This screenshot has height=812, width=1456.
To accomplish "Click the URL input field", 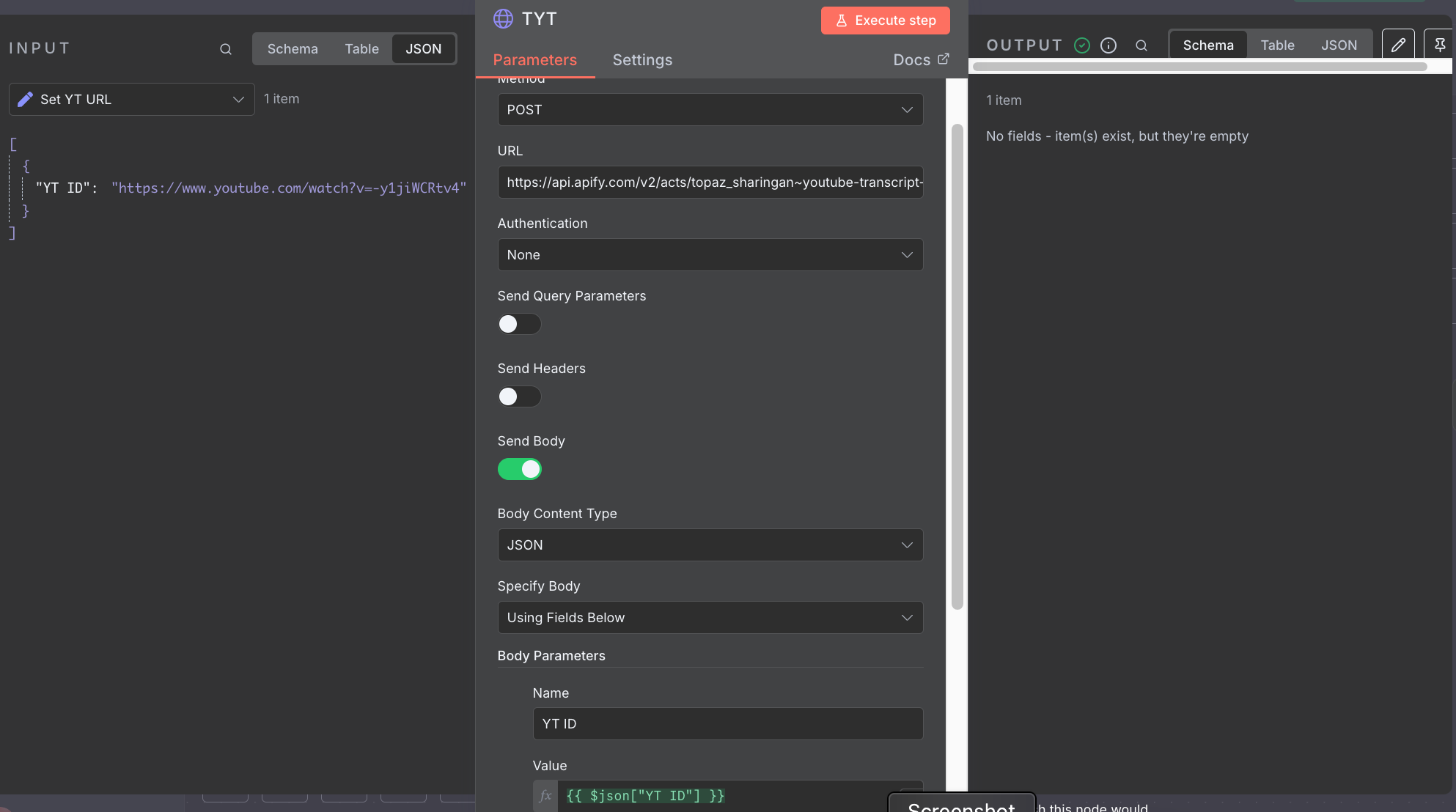I will tap(710, 182).
